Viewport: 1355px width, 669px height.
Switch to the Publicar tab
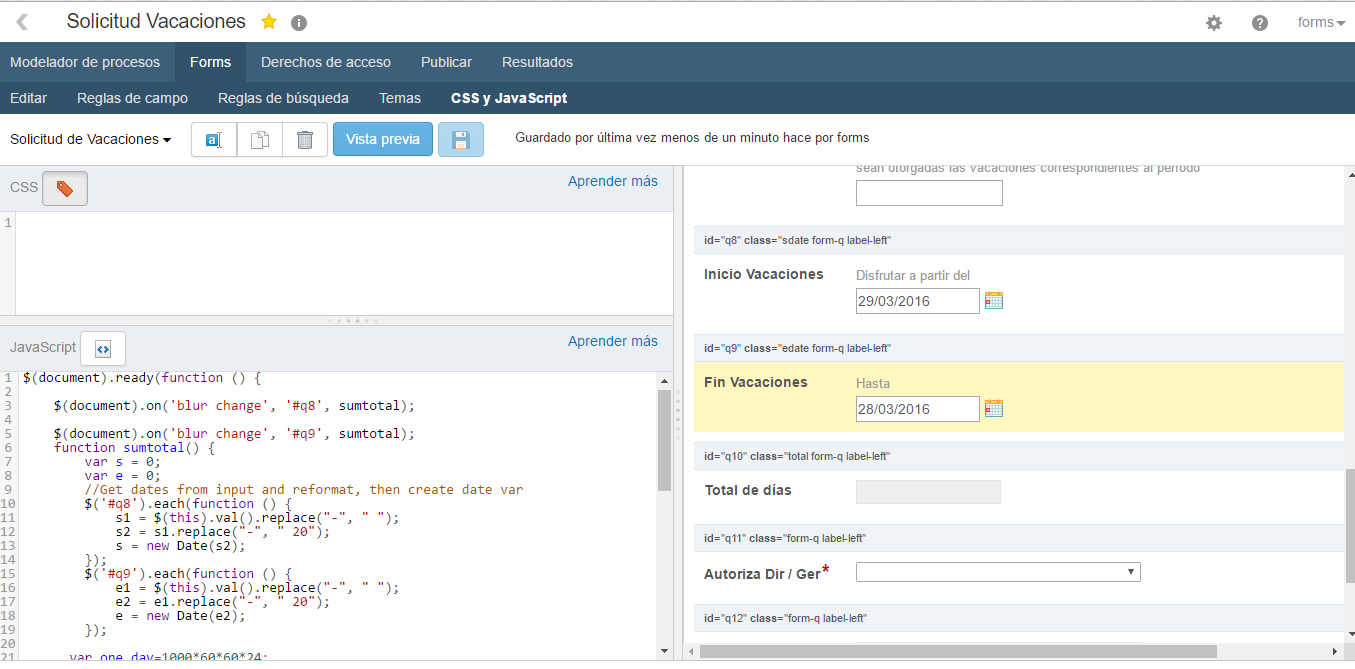pos(446,62)
